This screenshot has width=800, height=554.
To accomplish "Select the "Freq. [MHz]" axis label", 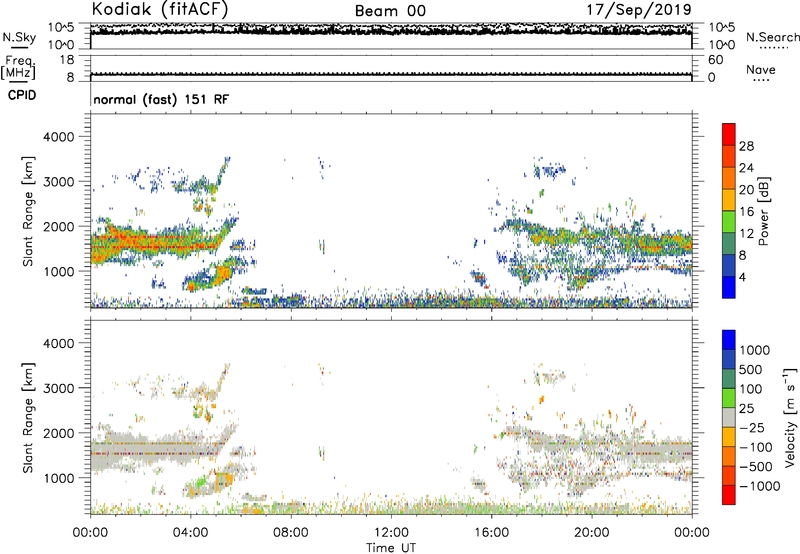I will pos(18,67).
